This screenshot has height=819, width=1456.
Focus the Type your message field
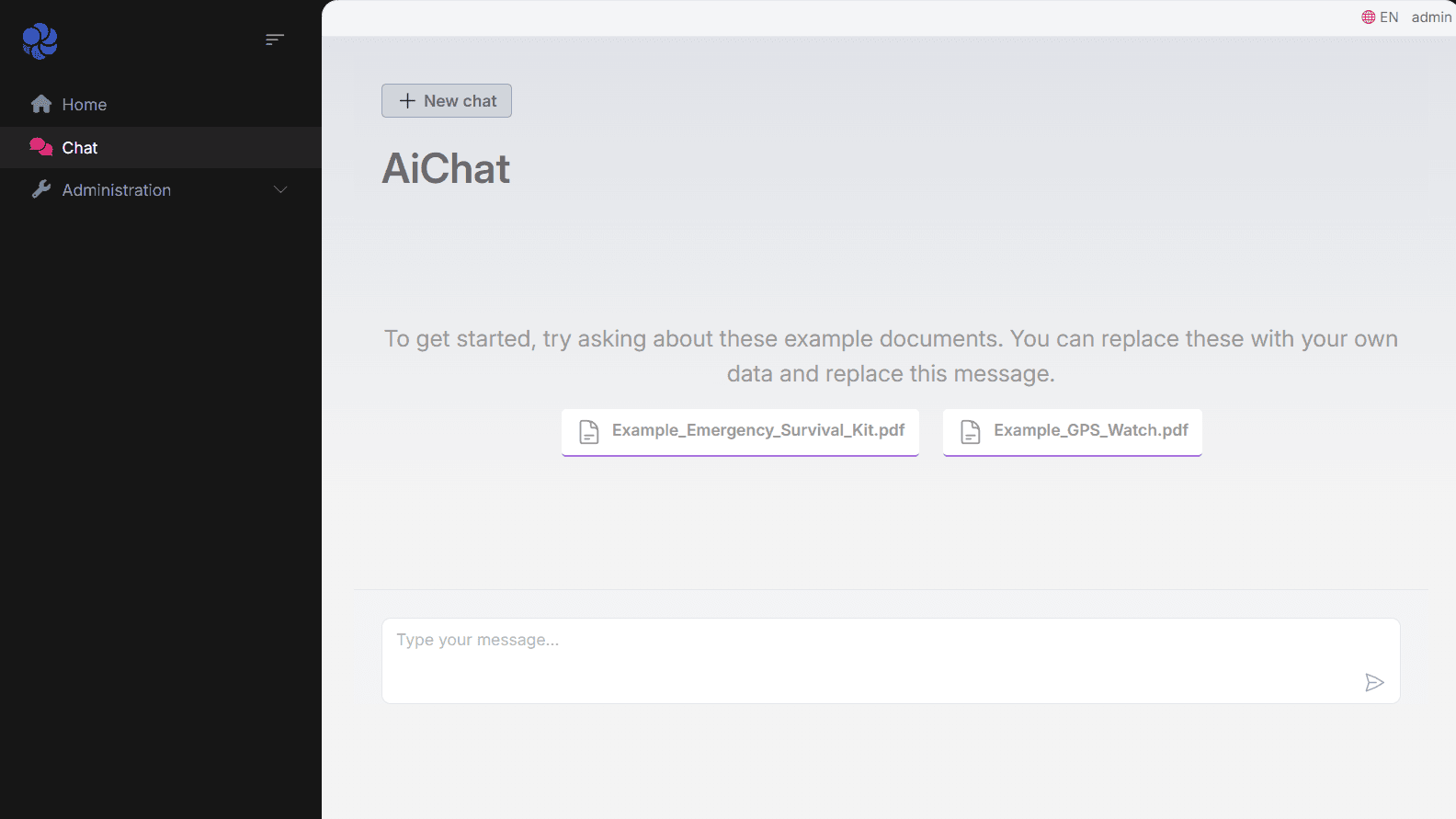891,661
